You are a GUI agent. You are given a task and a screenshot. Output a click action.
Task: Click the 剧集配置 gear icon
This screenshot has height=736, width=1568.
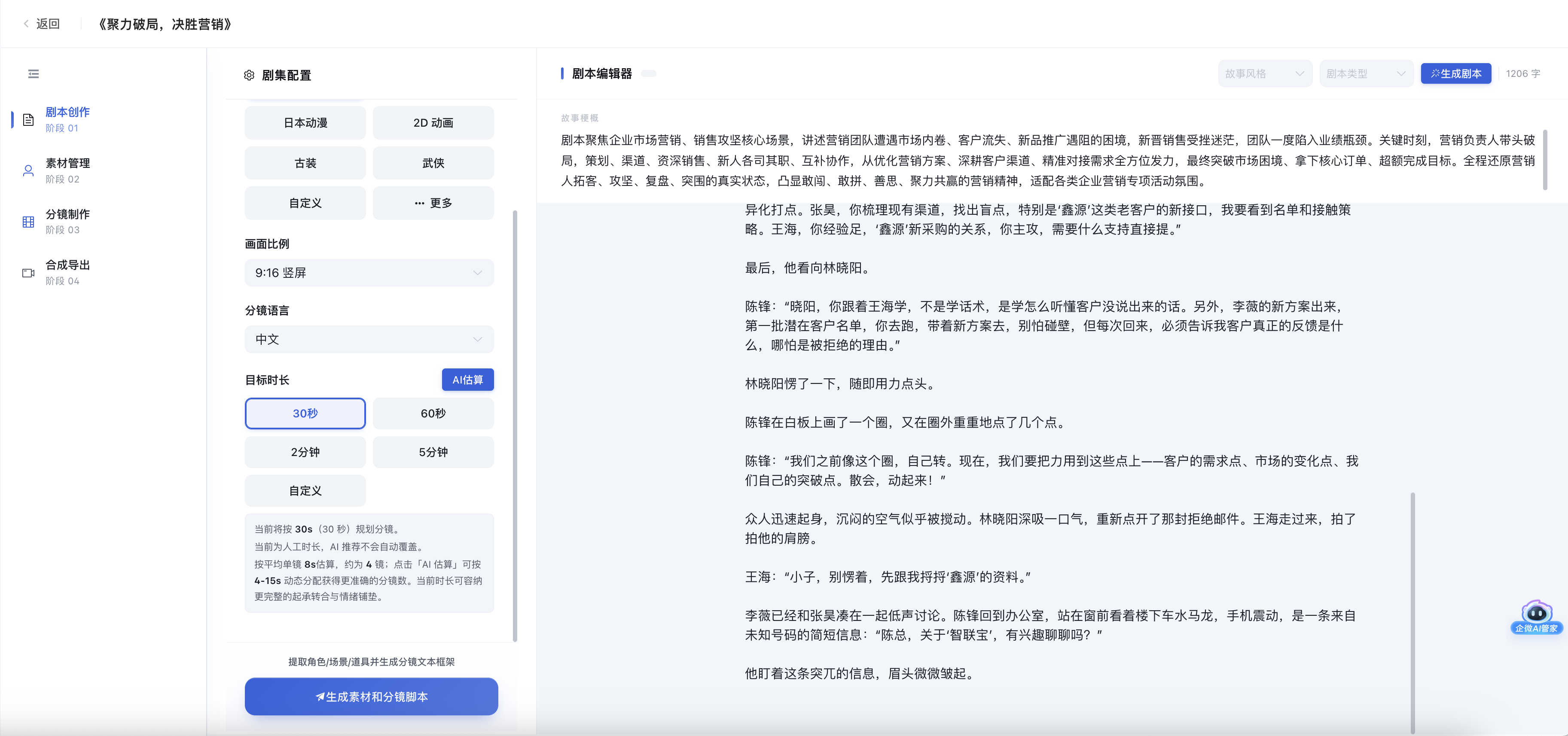tap(249, 75)
